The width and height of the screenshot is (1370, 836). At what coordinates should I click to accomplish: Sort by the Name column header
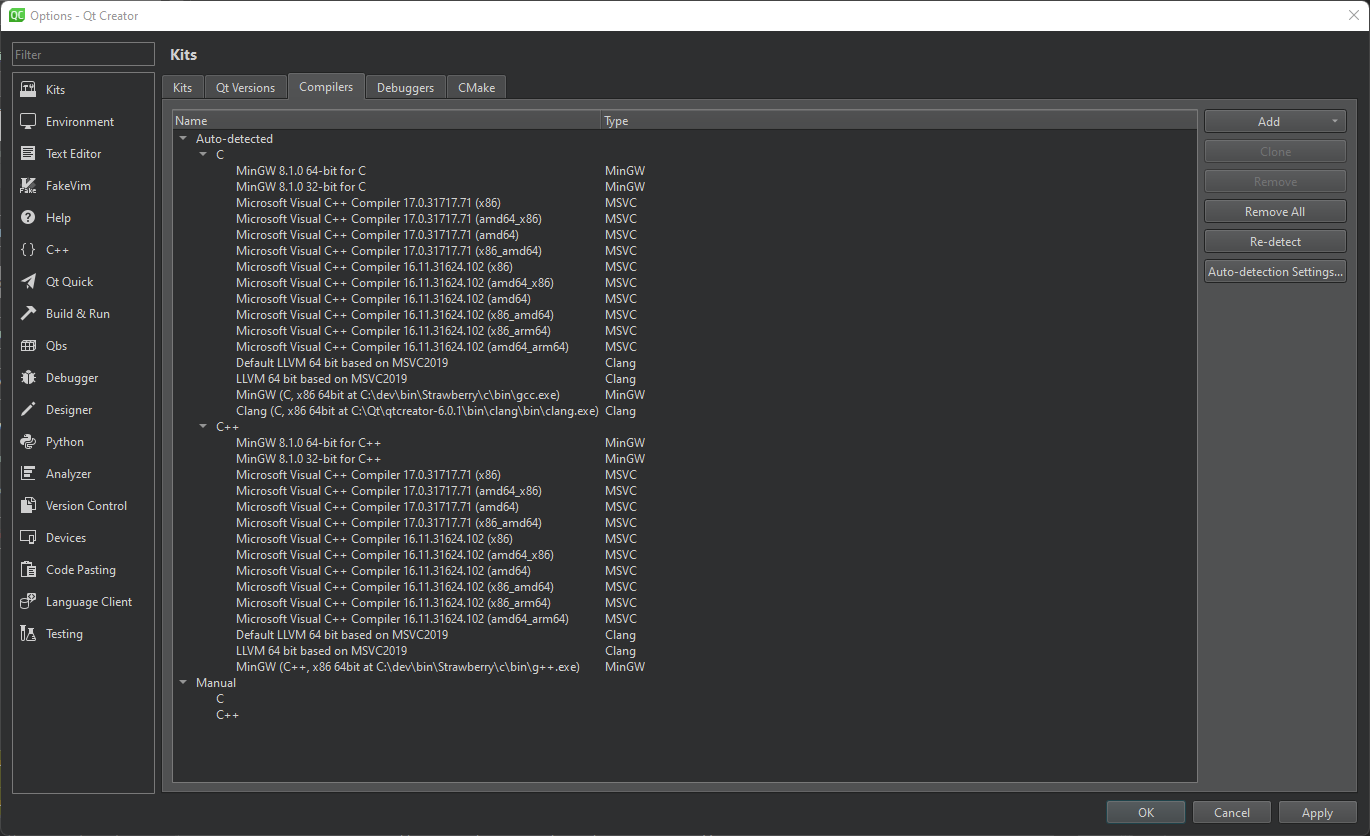(x=386, y=121)
